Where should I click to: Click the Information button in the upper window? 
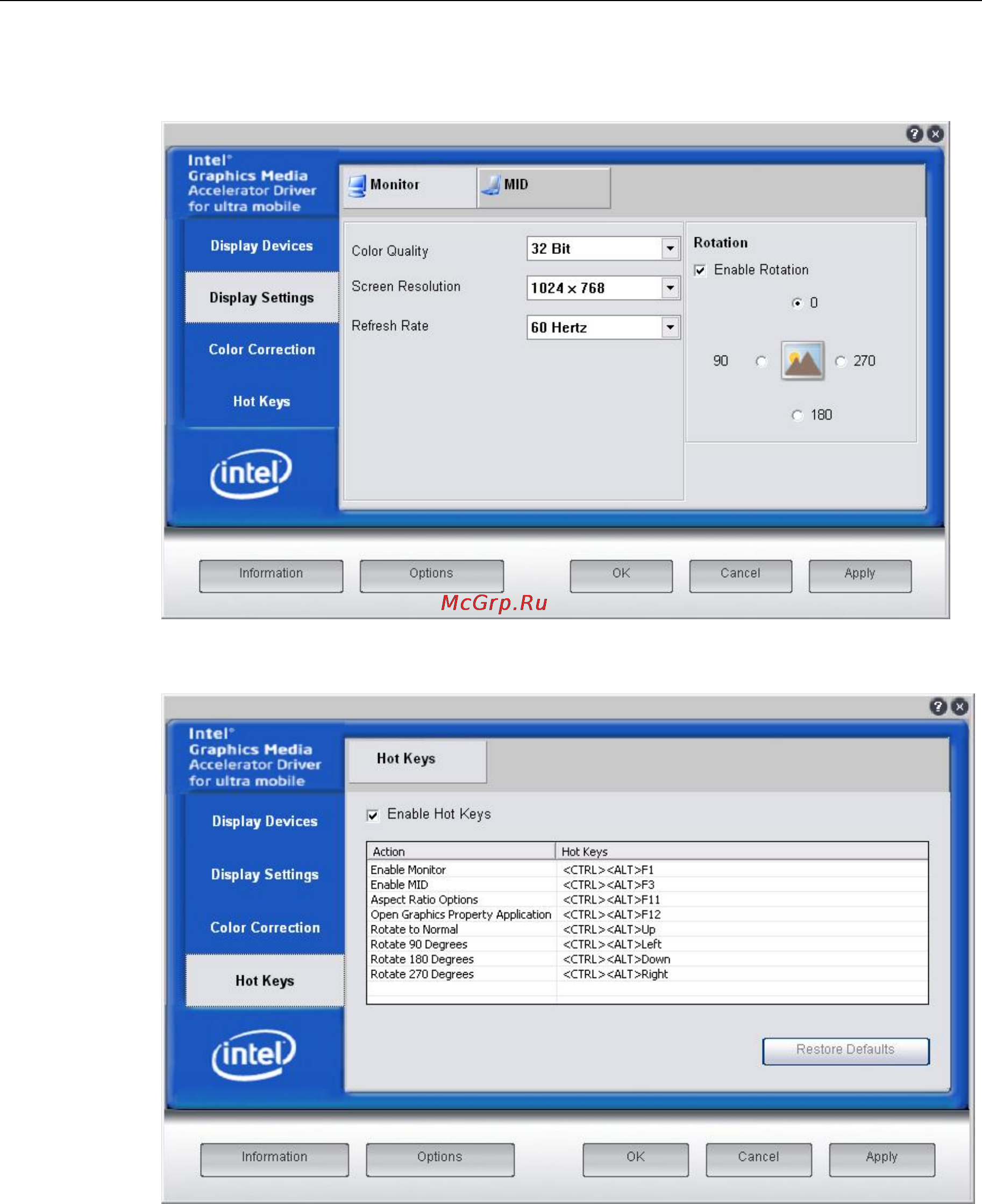point(271,576)
